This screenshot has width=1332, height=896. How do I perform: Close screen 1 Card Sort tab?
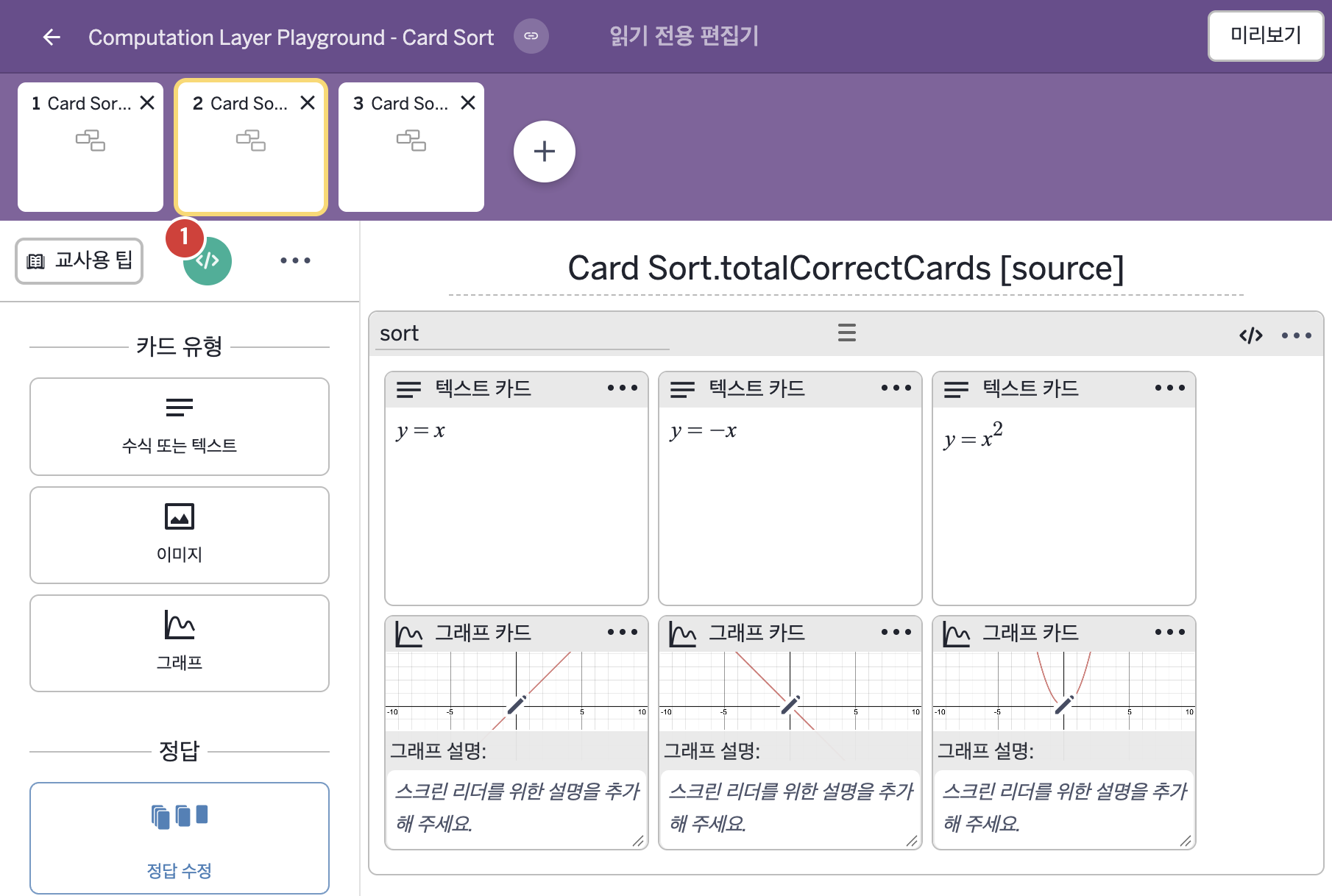click(147, 103)
